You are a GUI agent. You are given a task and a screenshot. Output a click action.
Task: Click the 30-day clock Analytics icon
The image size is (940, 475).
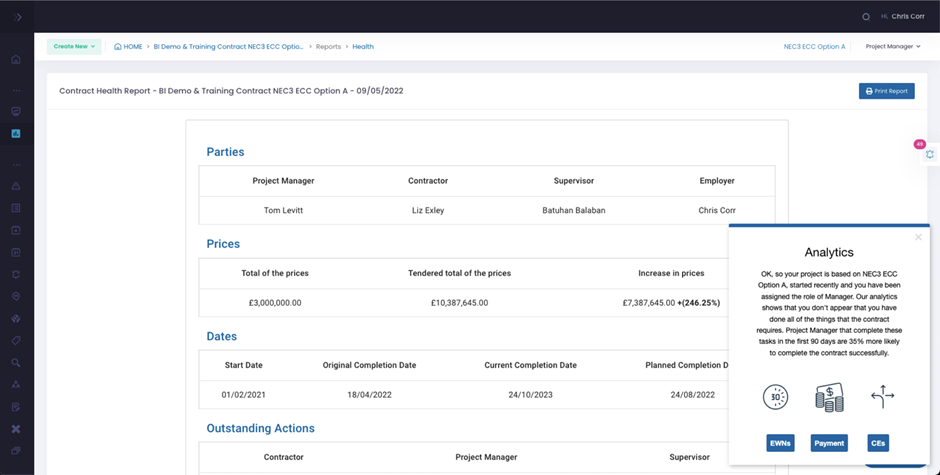coord(775,397)
